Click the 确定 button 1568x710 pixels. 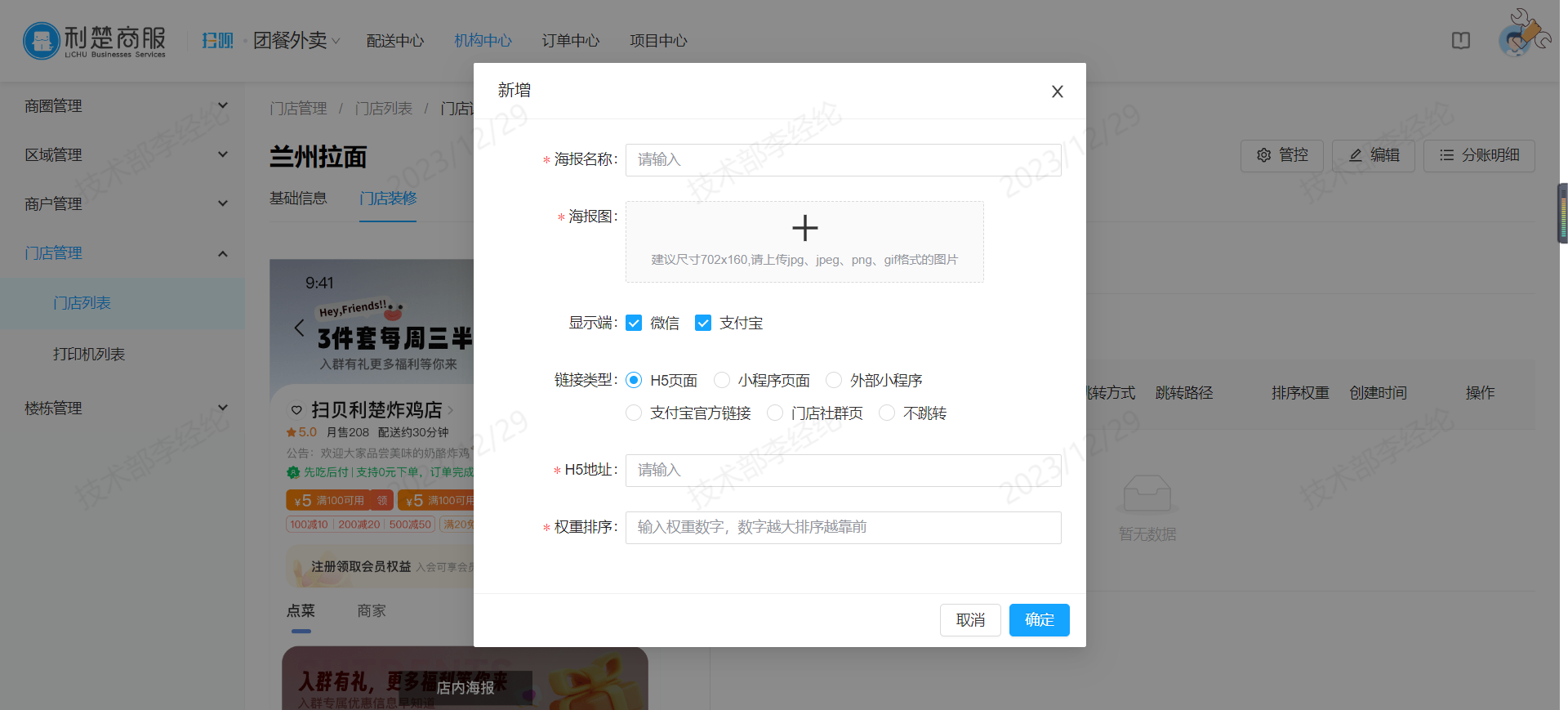1039,620
